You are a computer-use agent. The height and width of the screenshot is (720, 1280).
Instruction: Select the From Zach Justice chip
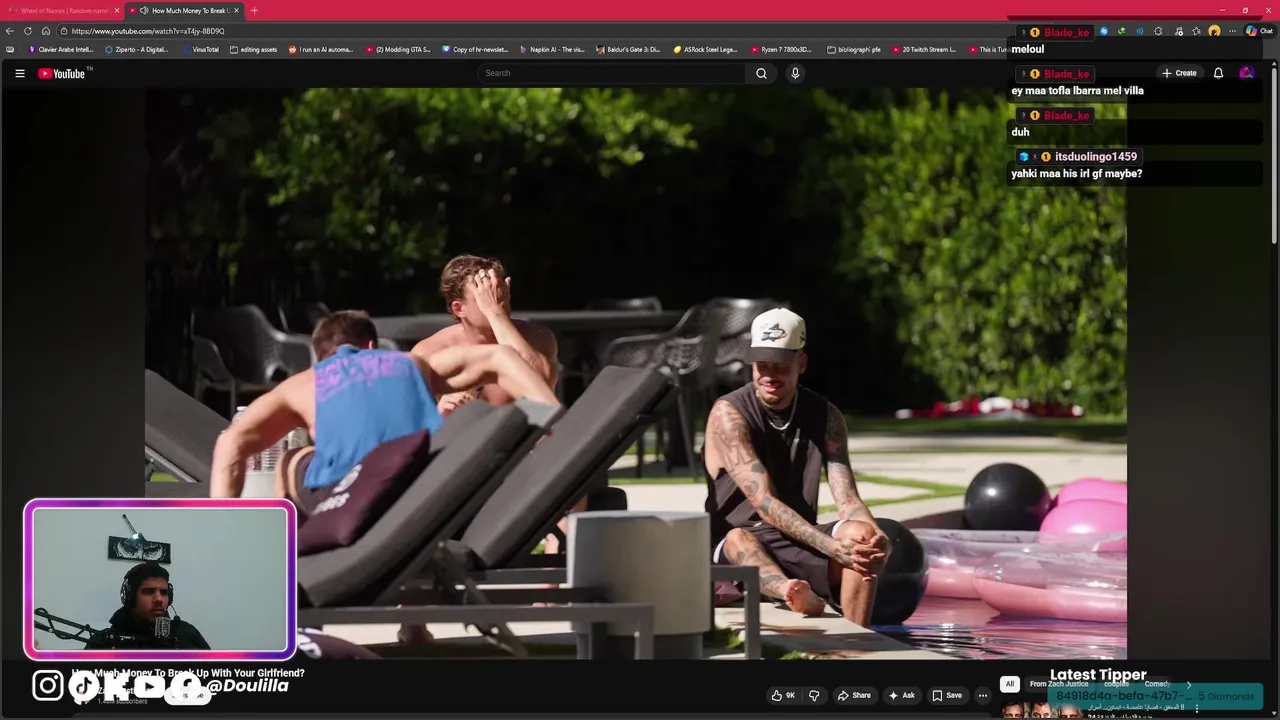point(1059,684)
